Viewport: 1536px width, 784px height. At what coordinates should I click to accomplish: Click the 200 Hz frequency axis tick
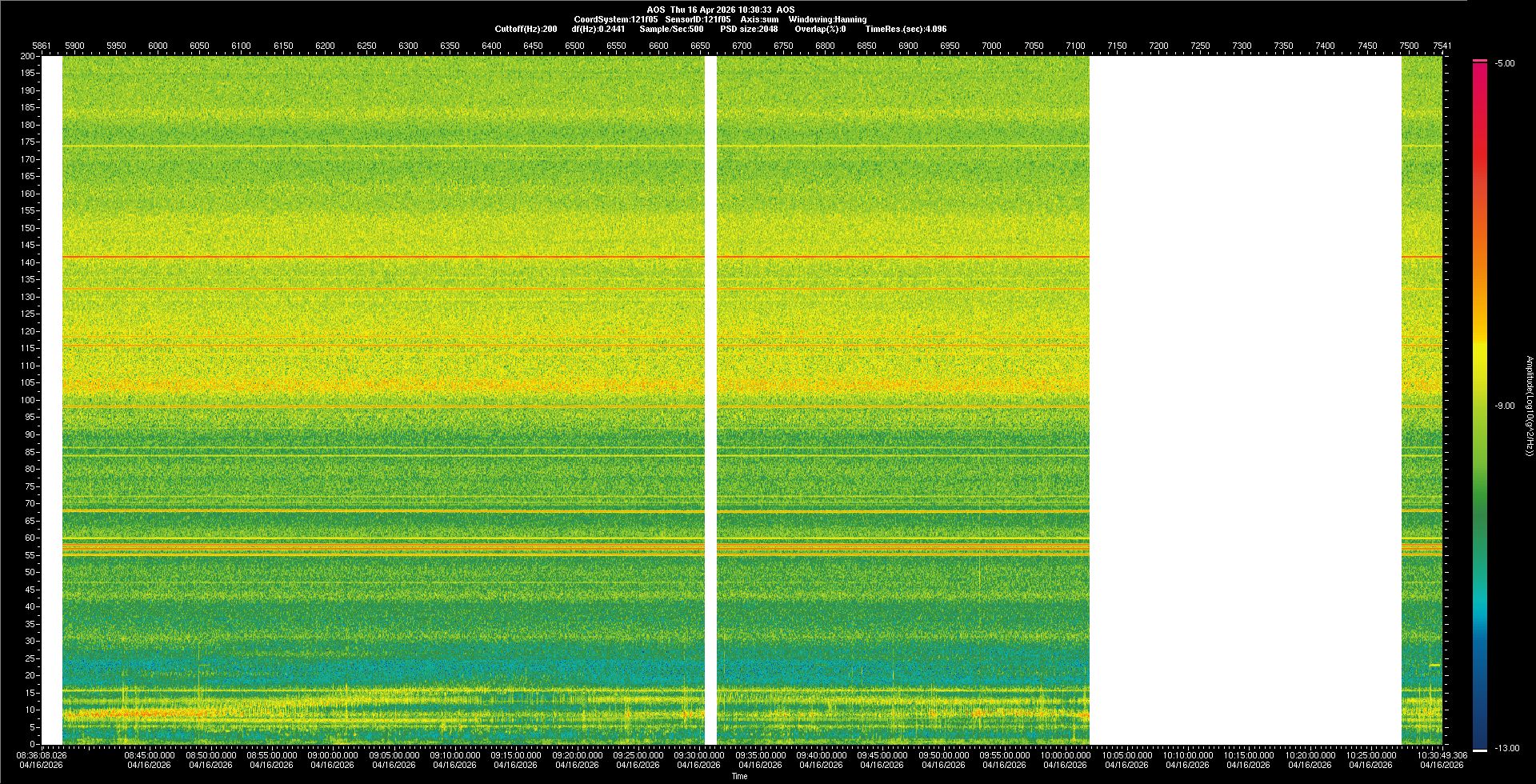pos(28,56)
